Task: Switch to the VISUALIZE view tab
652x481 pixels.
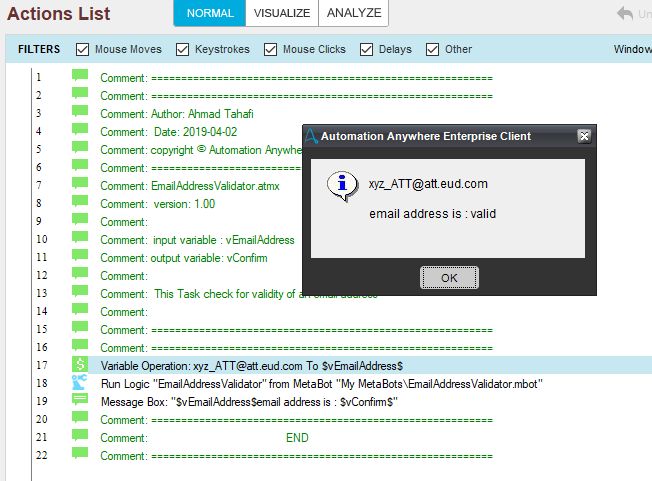Action: tap(282, 13)
